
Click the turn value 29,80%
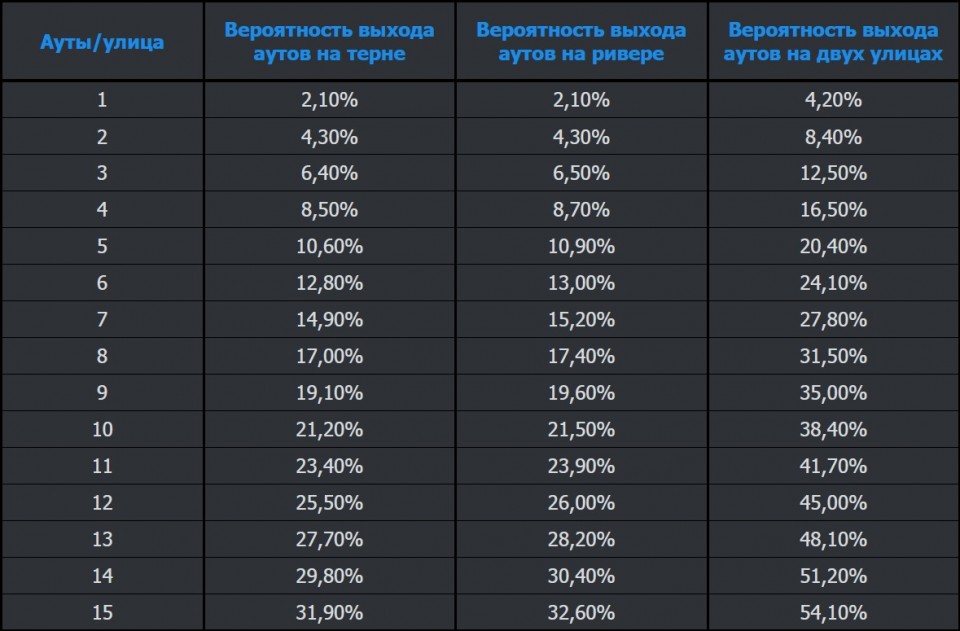[x=329, y=576]
